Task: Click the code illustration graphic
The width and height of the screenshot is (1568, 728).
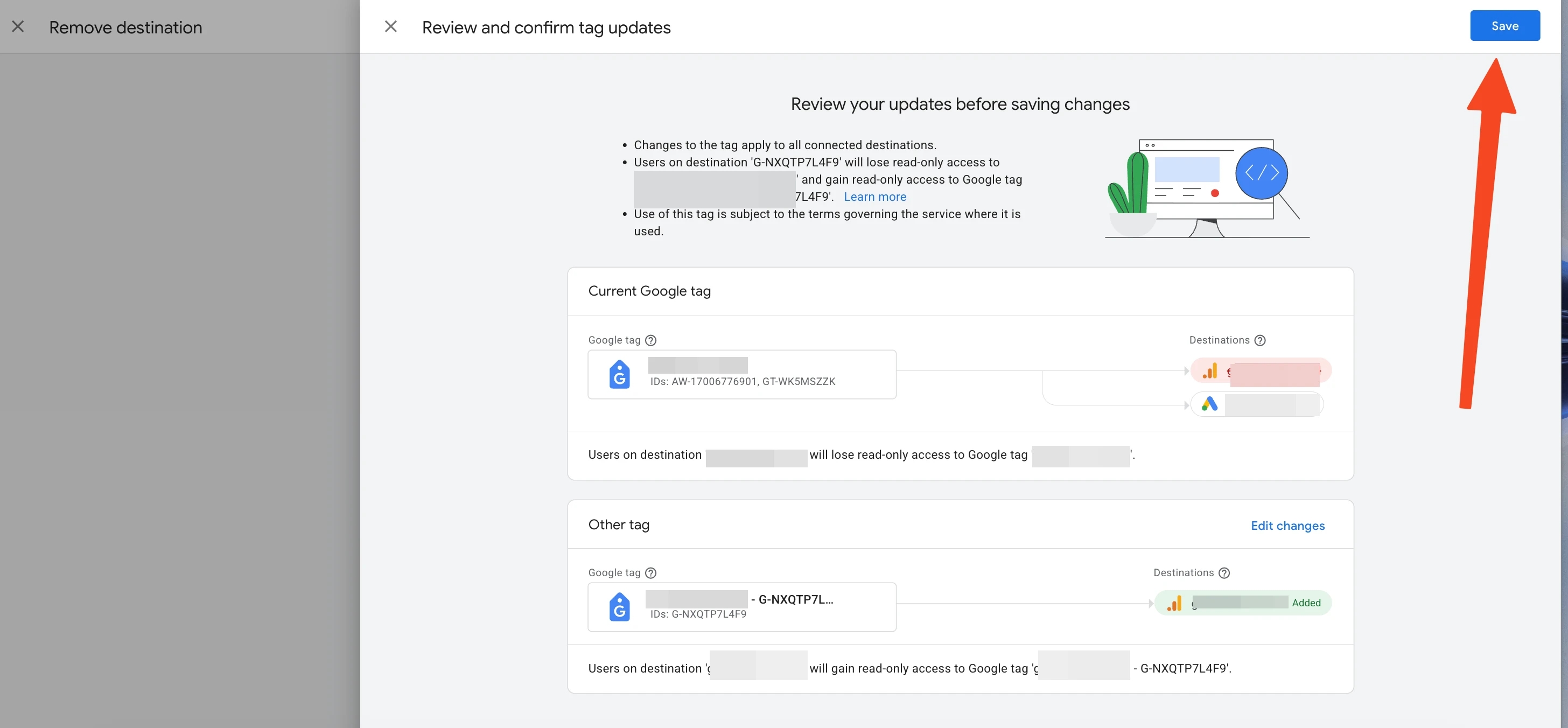Action: (1207, 188)
